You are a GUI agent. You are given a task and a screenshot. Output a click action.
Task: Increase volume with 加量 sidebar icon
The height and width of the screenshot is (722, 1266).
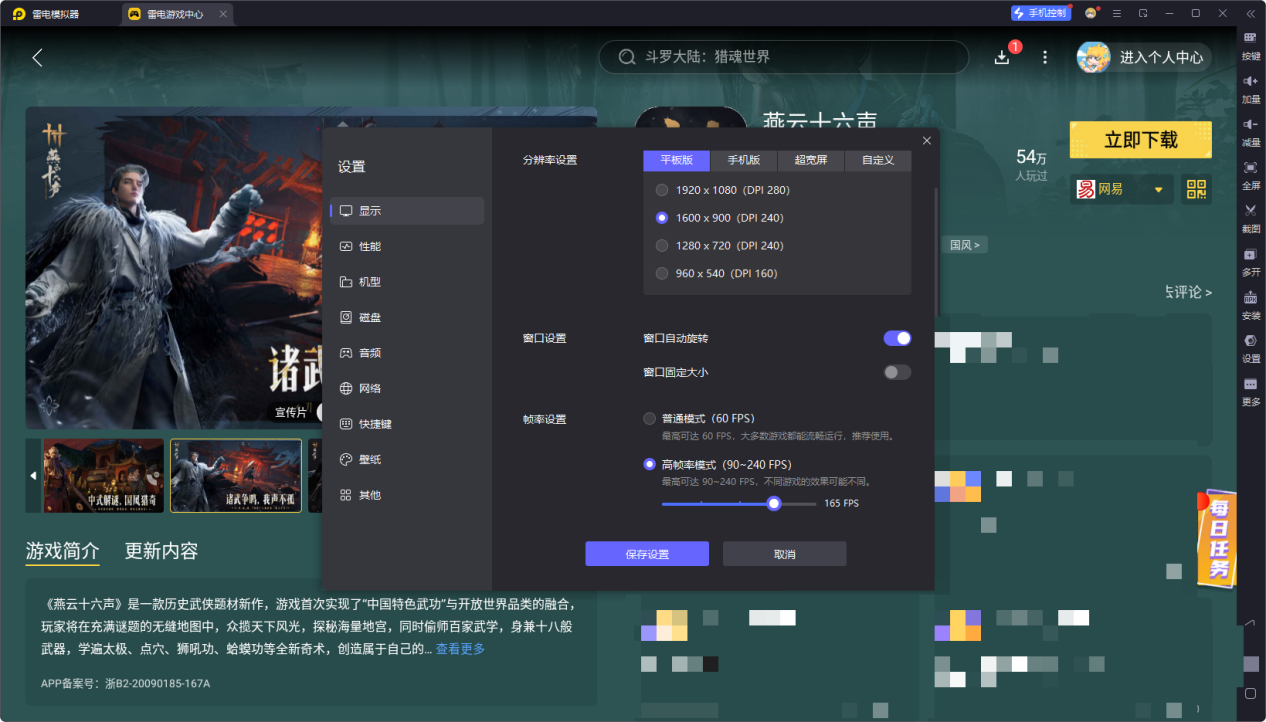pos(1251,88)
